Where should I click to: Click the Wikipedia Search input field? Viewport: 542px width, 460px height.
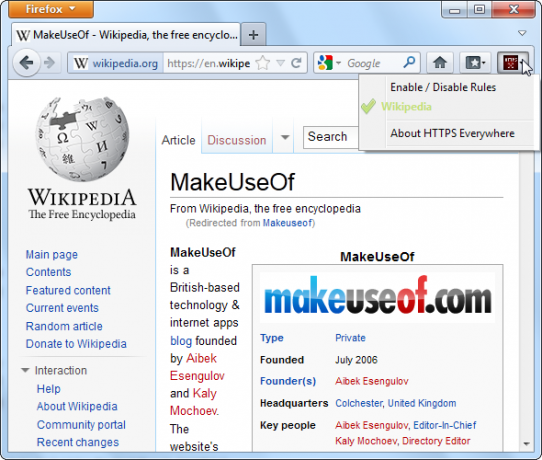(331, 137)
